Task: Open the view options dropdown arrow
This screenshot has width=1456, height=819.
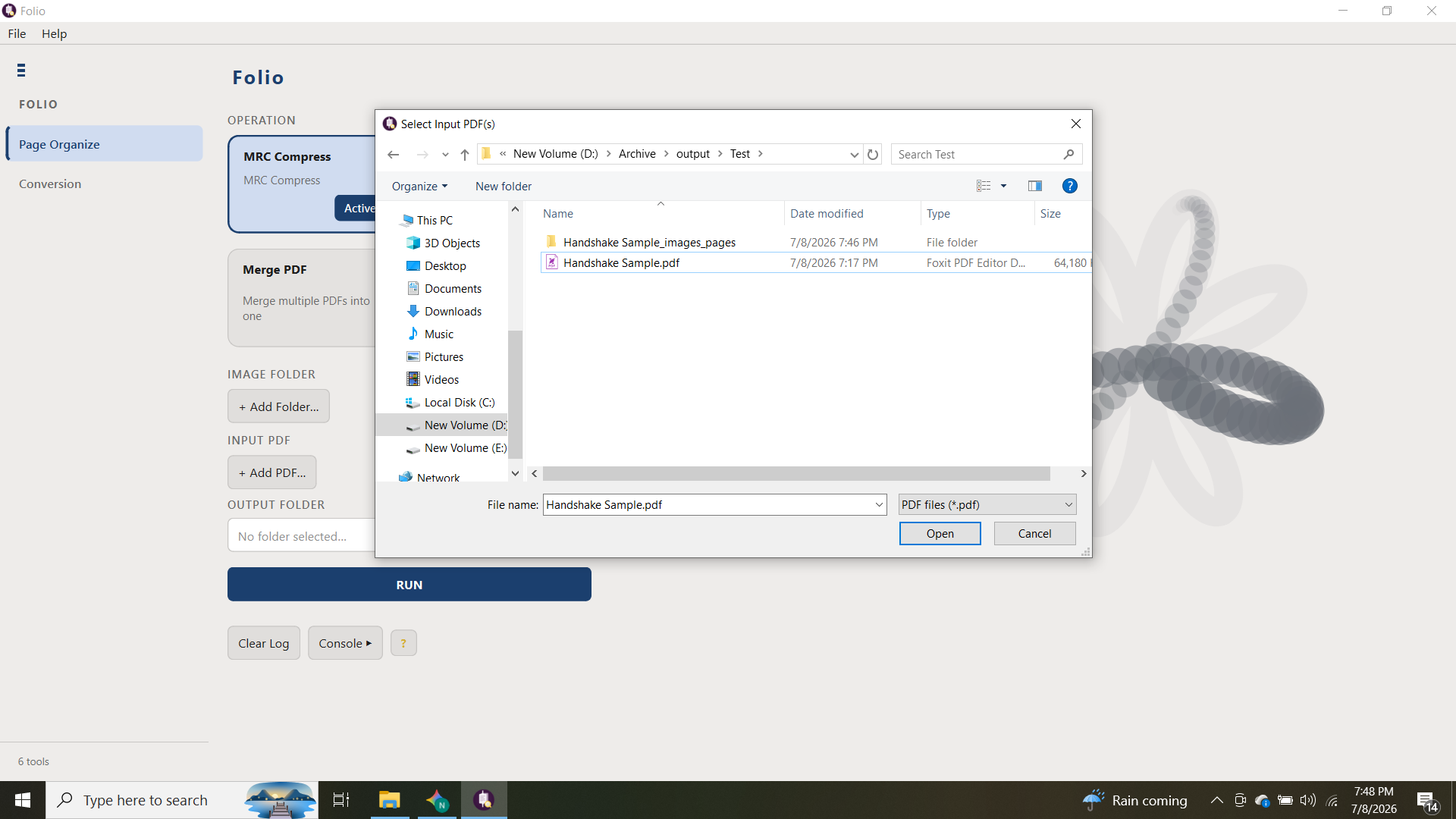Action: coord(1003,186)
